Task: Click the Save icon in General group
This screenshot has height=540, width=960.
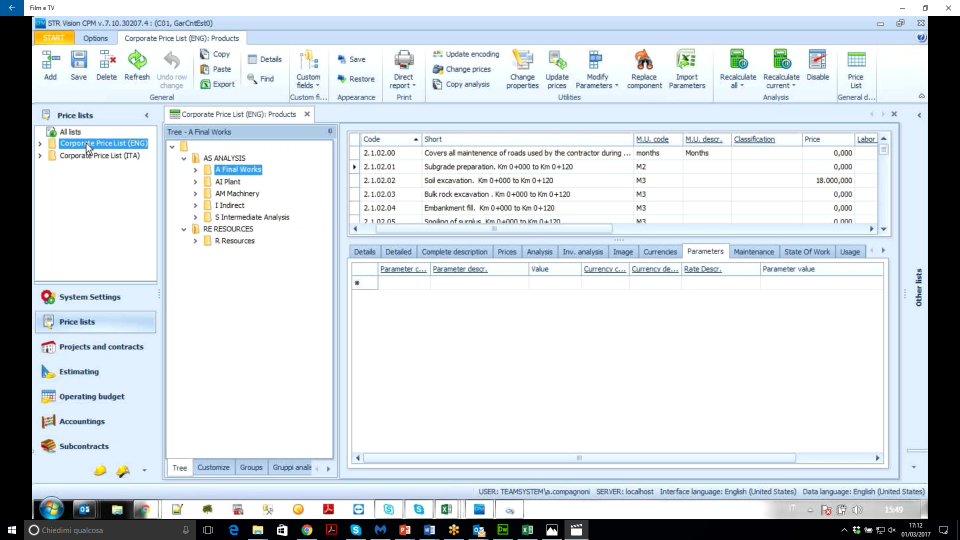Action: pos(78,66)
